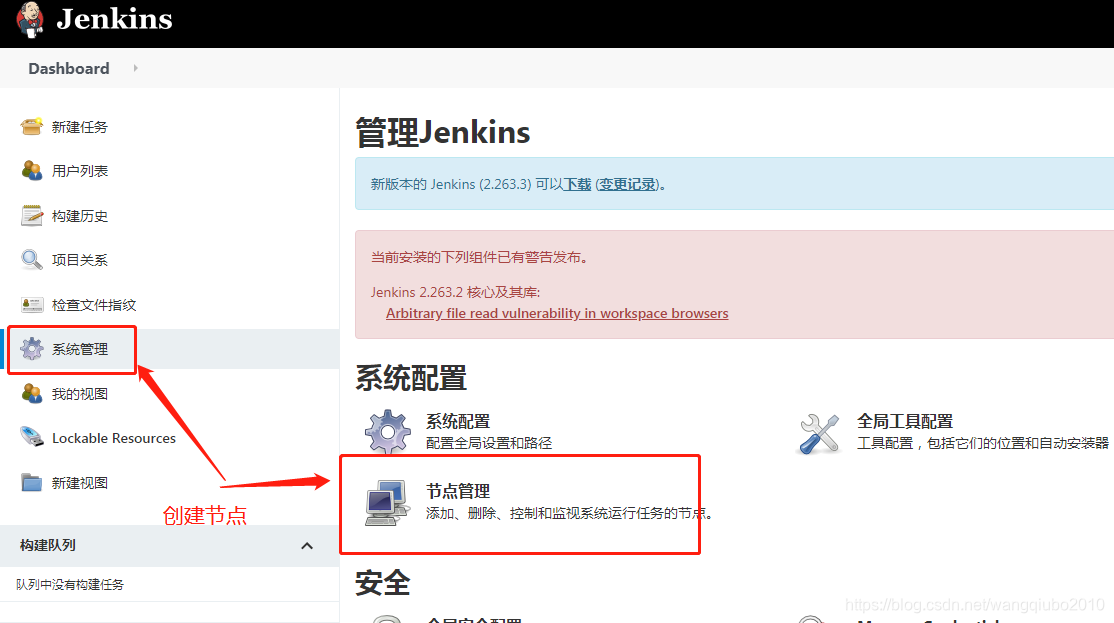
Task: Click the 构建历史 notepad icon
Action: click(31, 216)
